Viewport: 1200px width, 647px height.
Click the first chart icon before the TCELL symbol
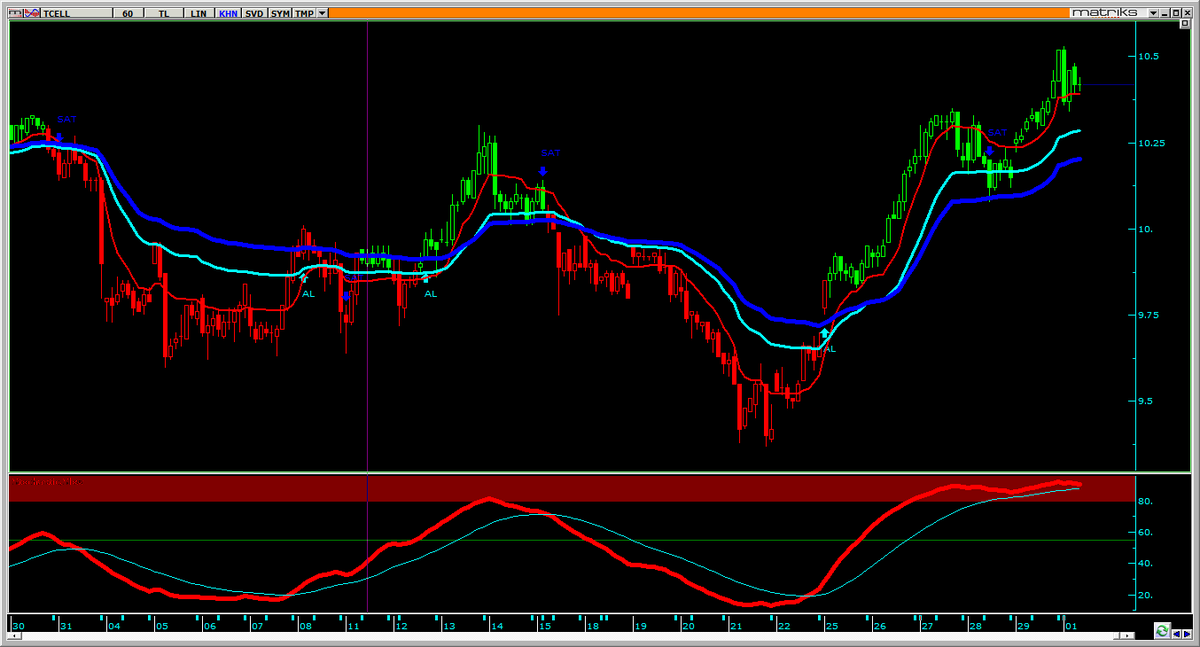click(x=16, y=13)
